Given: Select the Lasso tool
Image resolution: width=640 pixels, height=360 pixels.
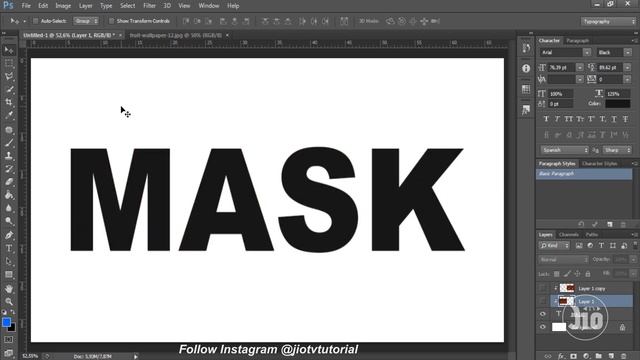Looking at the screenshot, I should tap(9, 76).
